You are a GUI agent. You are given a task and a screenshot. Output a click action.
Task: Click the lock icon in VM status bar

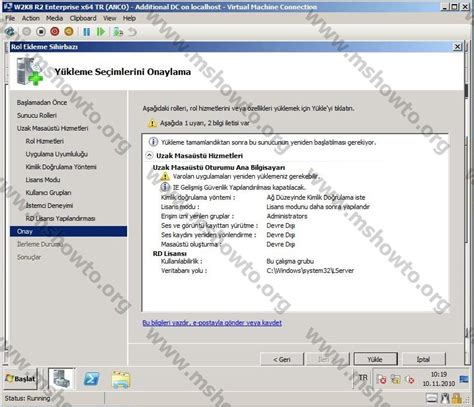[x=457, y=398]
